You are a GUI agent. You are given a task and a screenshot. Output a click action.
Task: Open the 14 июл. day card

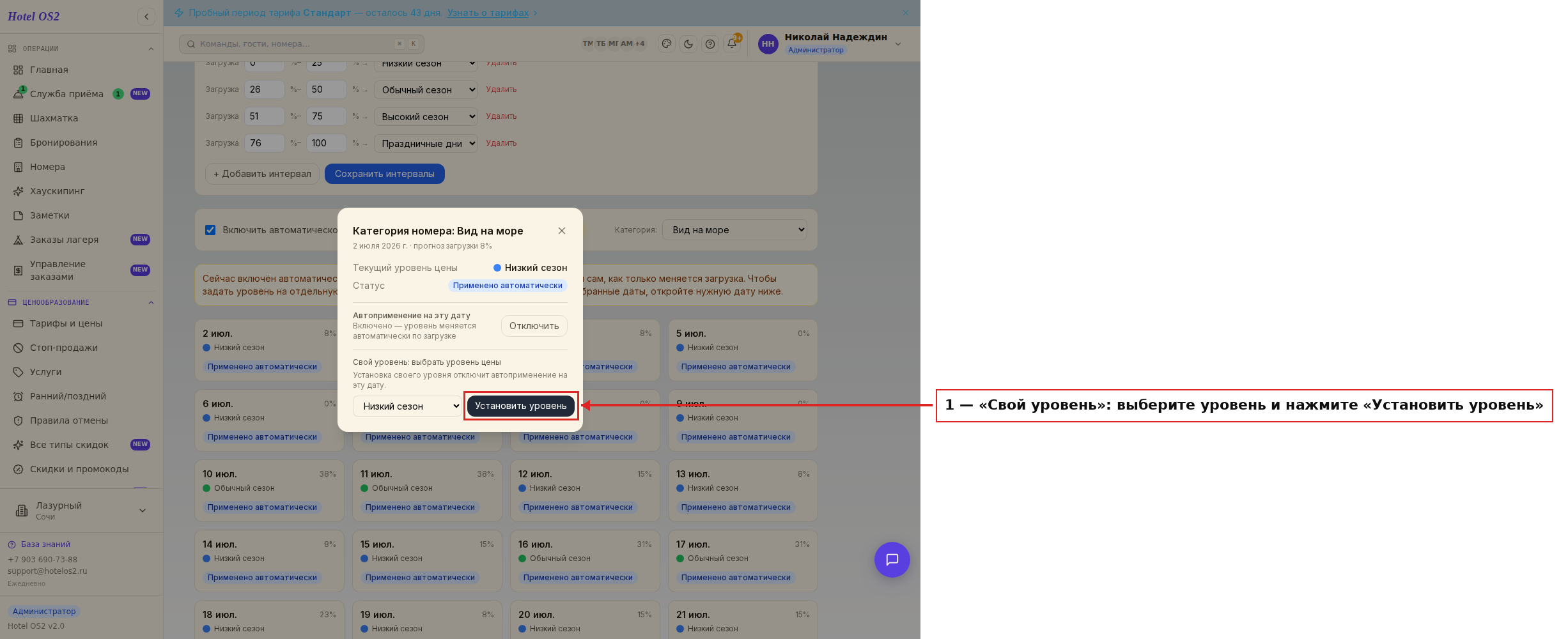(x=269, y=561)
